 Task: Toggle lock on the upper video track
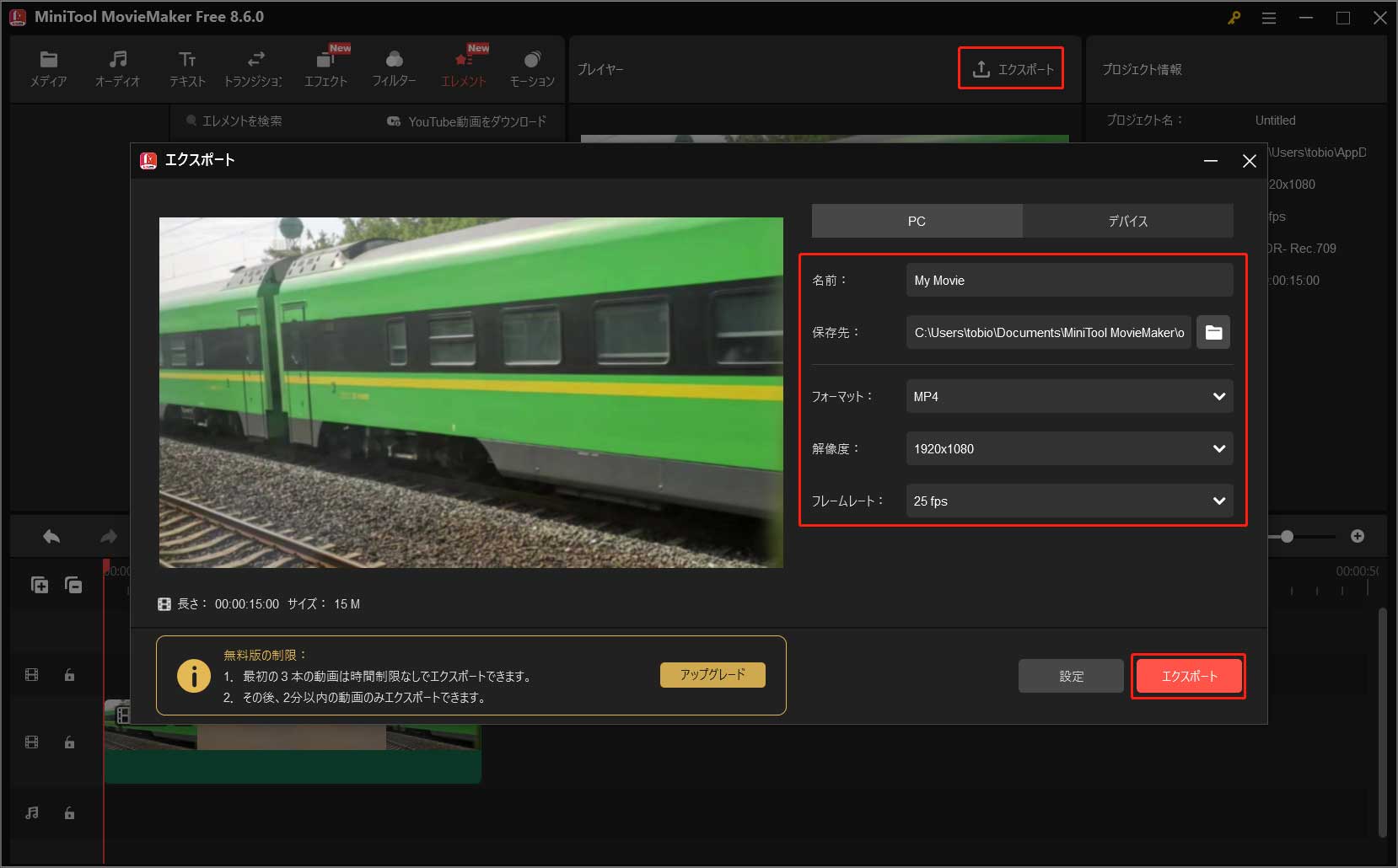click(x=69, y=675)
